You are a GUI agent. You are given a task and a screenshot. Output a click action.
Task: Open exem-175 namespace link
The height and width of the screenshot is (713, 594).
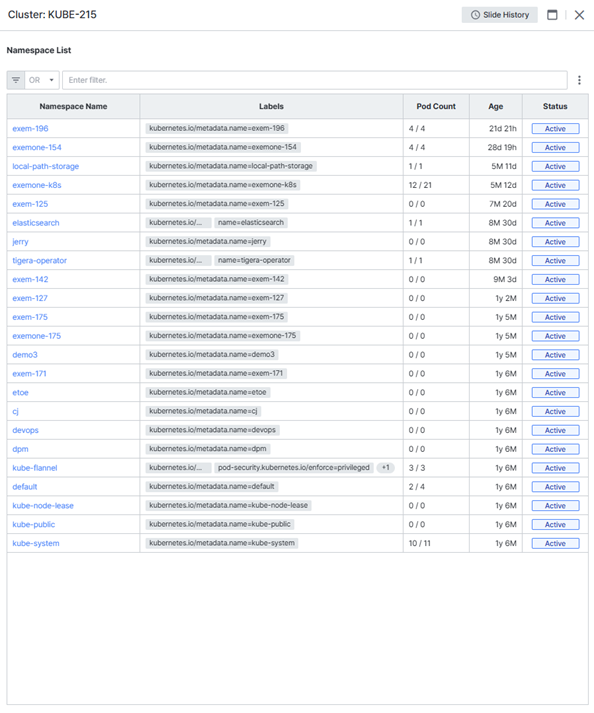30,317
